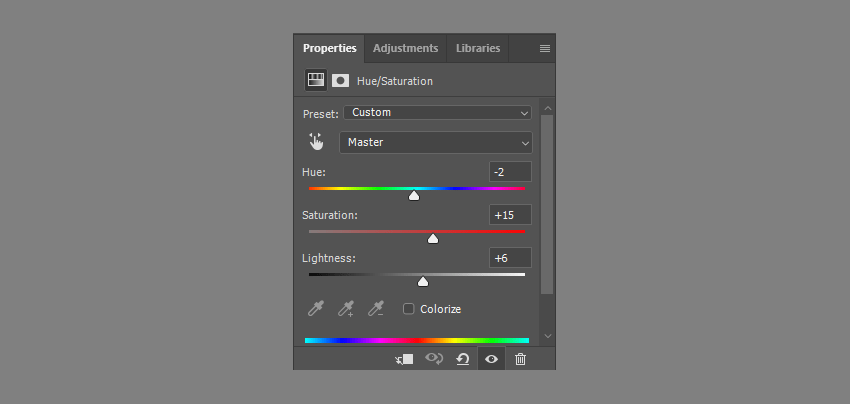The width and height of the screenshot is (850, 404).
Task: Click the Lightness value field
Action: point(510,258)
